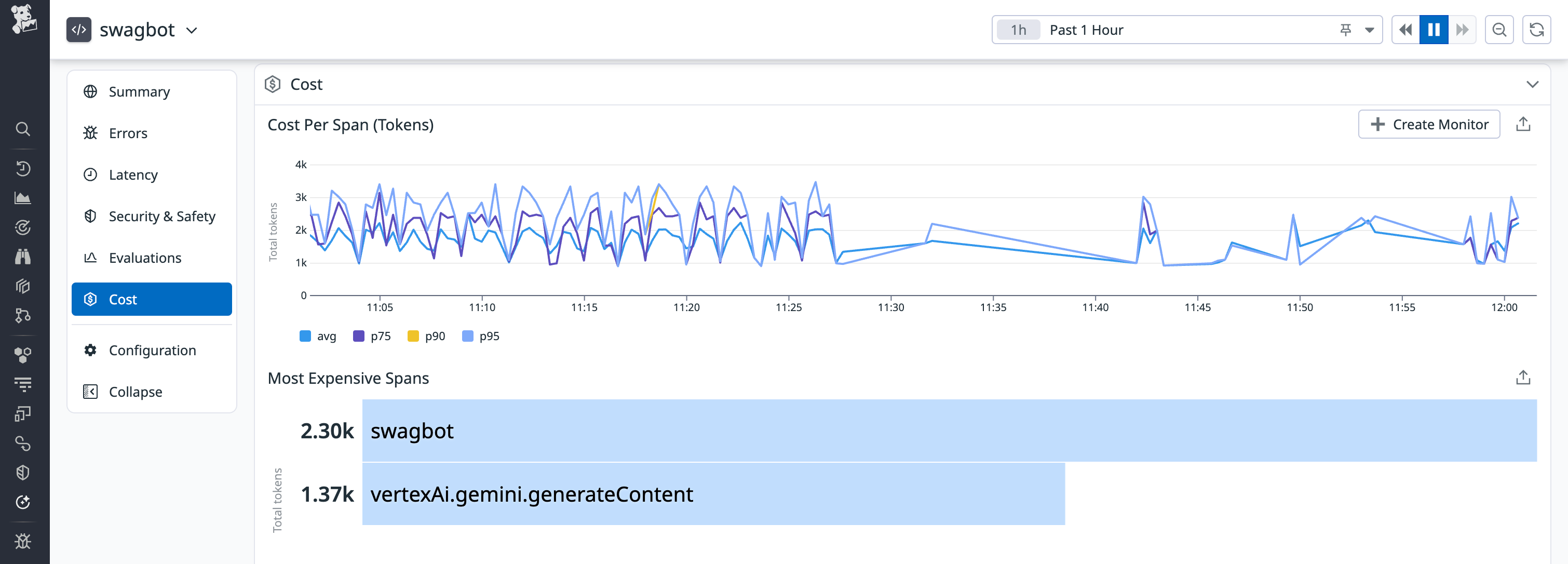
Task: Collapse the Cost section with its chevron
Action: pos(1532,85)
